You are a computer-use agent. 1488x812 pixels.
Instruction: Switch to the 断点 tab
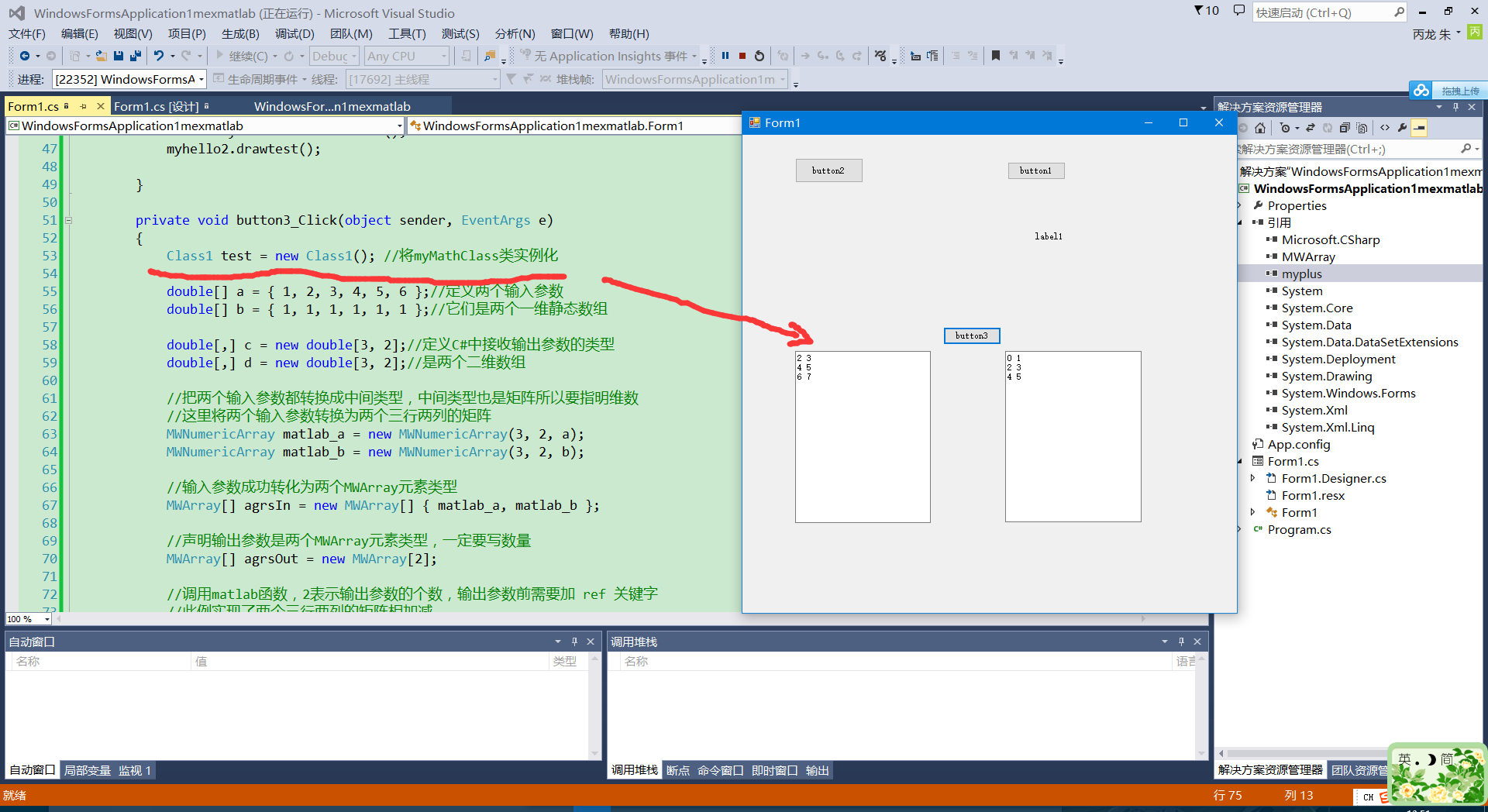point(678,770)
